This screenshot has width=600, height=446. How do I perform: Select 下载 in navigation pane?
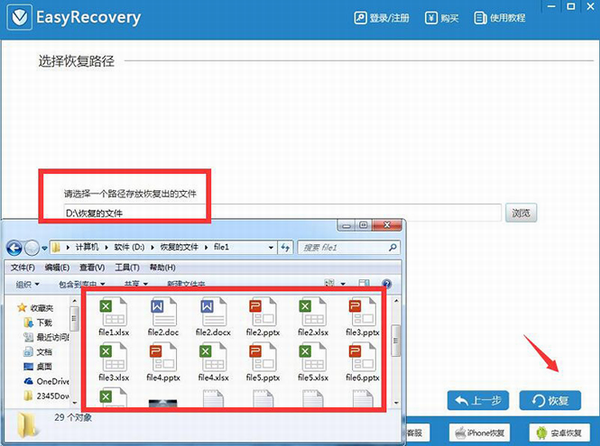[x=38, y=322]
